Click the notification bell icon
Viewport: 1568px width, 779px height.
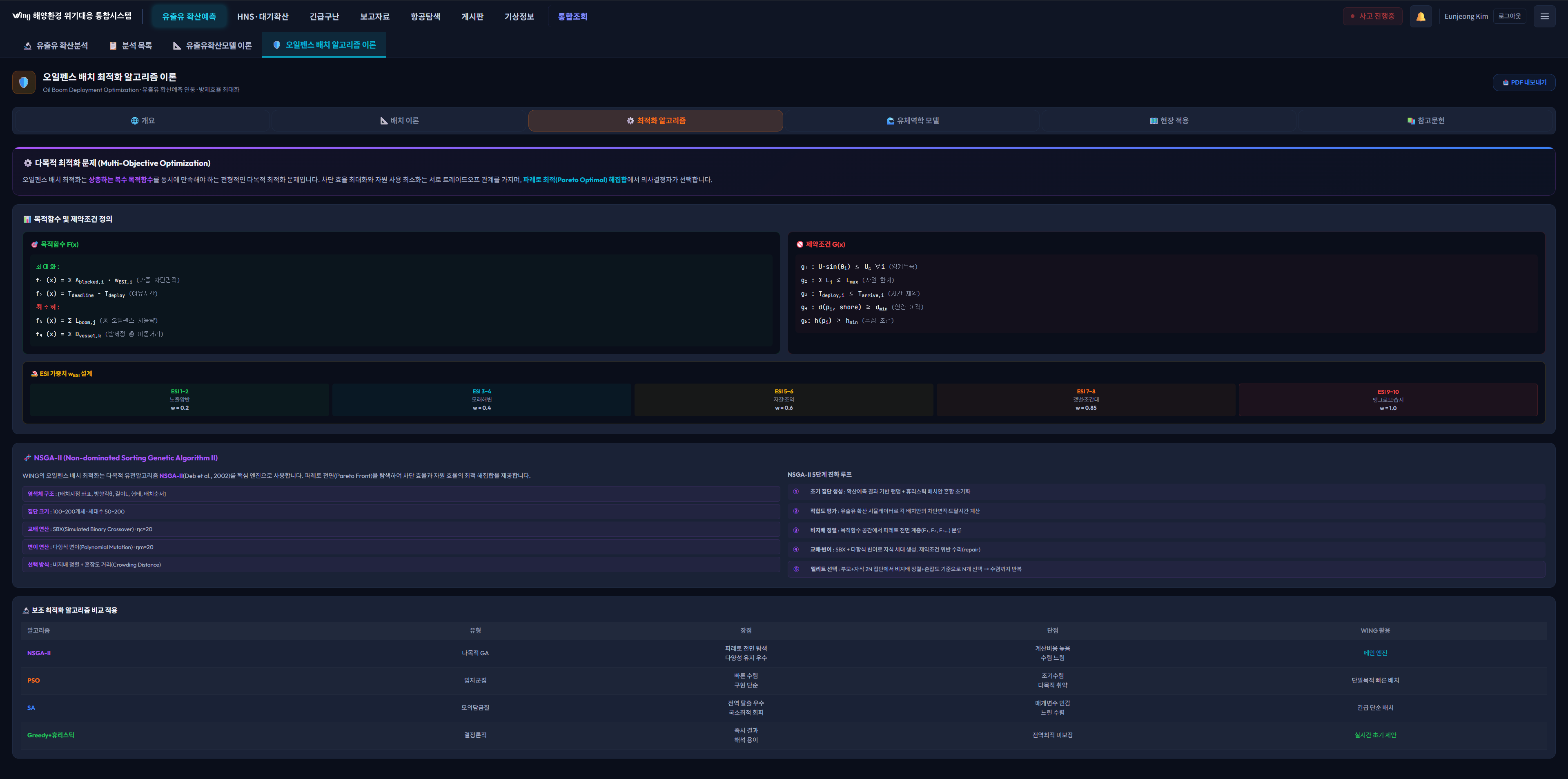click(x=1420, y=16)
